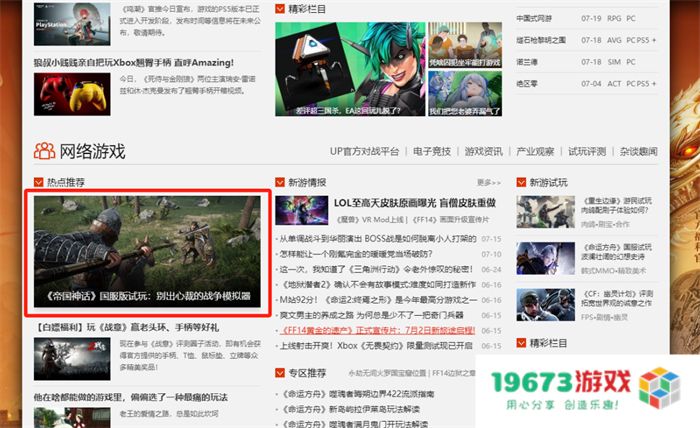The height and width of the screenshot is (428, 700).
Task: Click the LOL skin headline thumbnail
Action: point(302,210)
